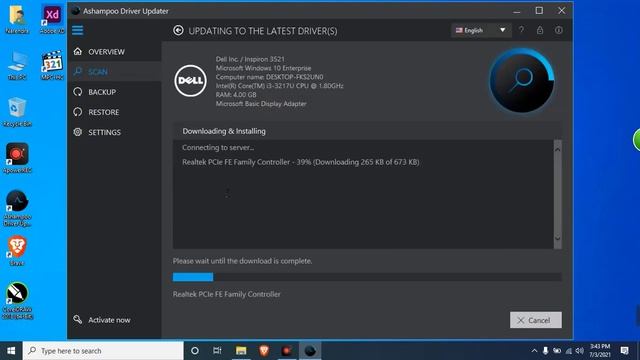Click Activate now link
This screenshot has height=360, width=640.
tap(109, 320)
